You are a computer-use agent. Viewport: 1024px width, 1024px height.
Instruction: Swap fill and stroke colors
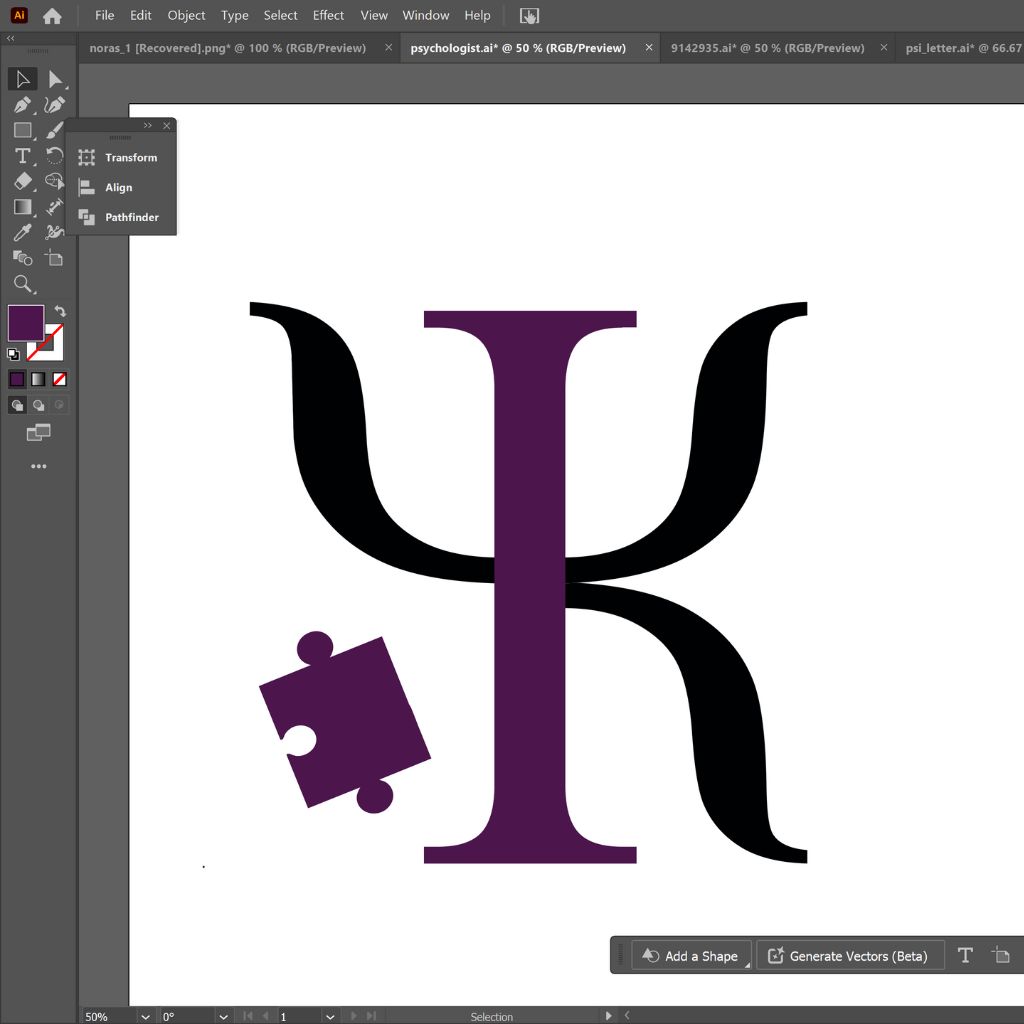pos(60,312)
